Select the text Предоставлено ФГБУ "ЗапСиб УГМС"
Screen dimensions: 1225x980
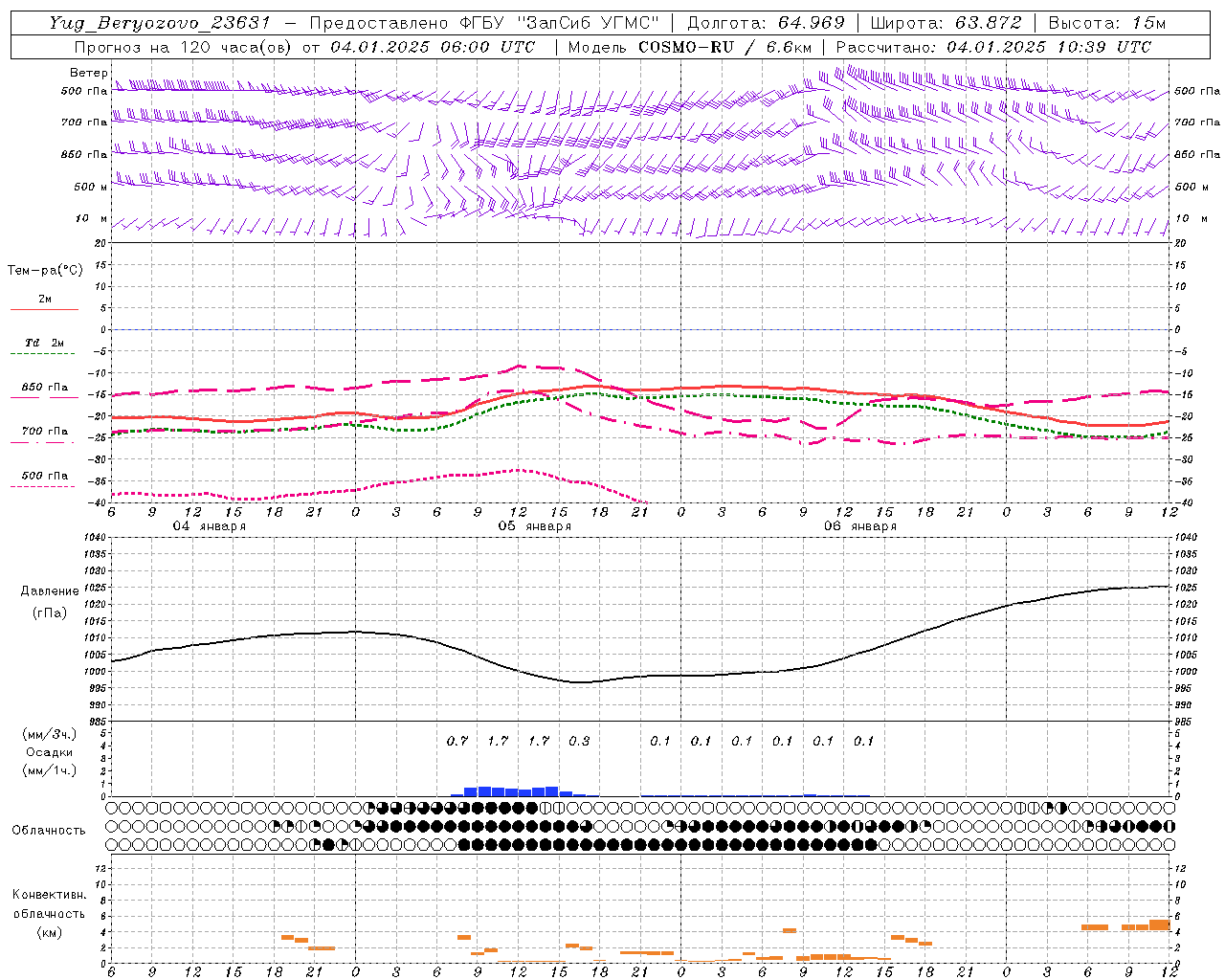(484, 23)
